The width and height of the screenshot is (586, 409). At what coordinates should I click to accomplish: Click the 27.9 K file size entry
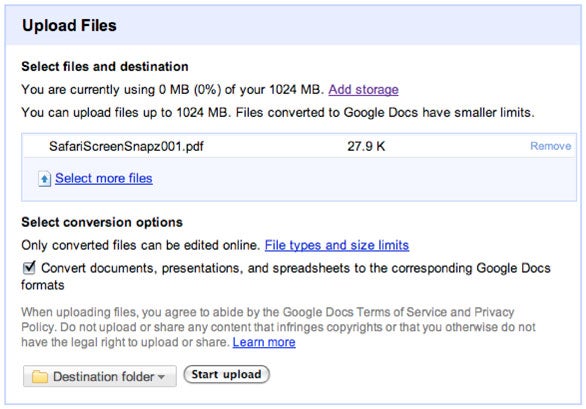point(366,146)
